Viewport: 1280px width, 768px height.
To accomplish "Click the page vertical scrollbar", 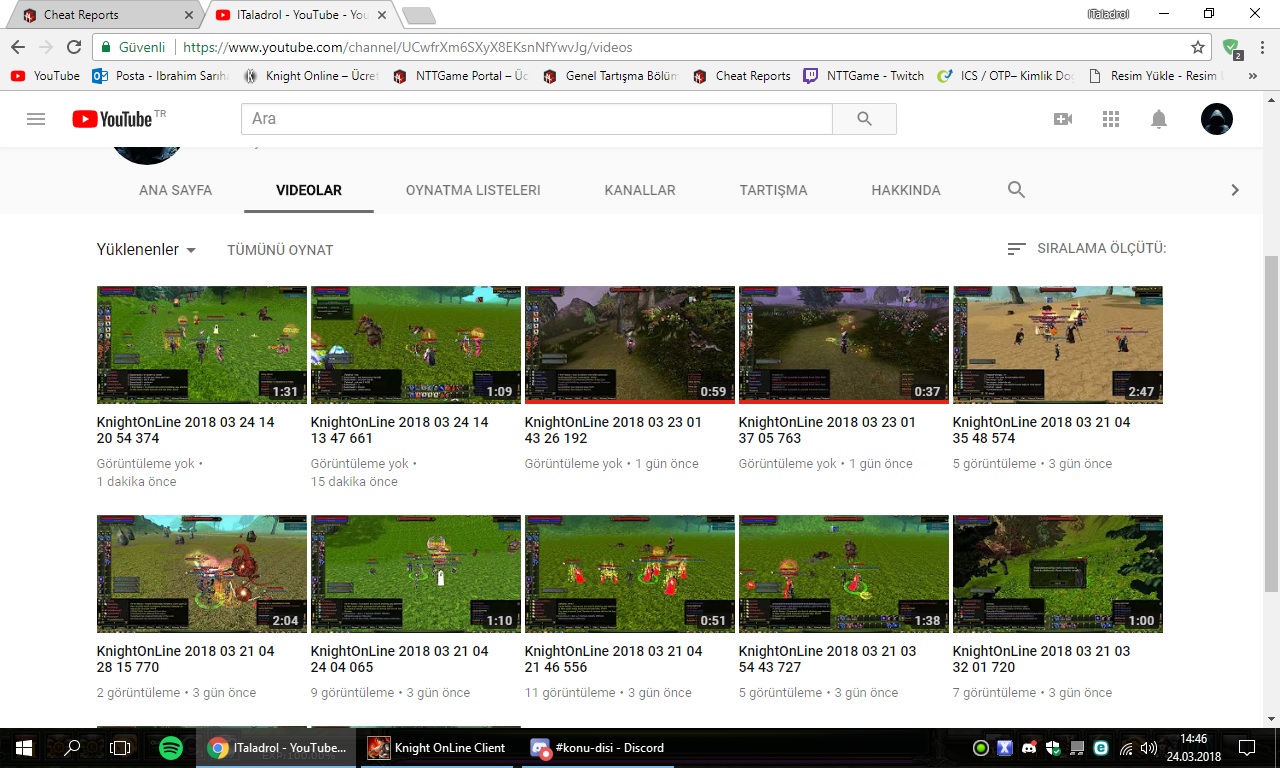I will (x=1271, y=420).
